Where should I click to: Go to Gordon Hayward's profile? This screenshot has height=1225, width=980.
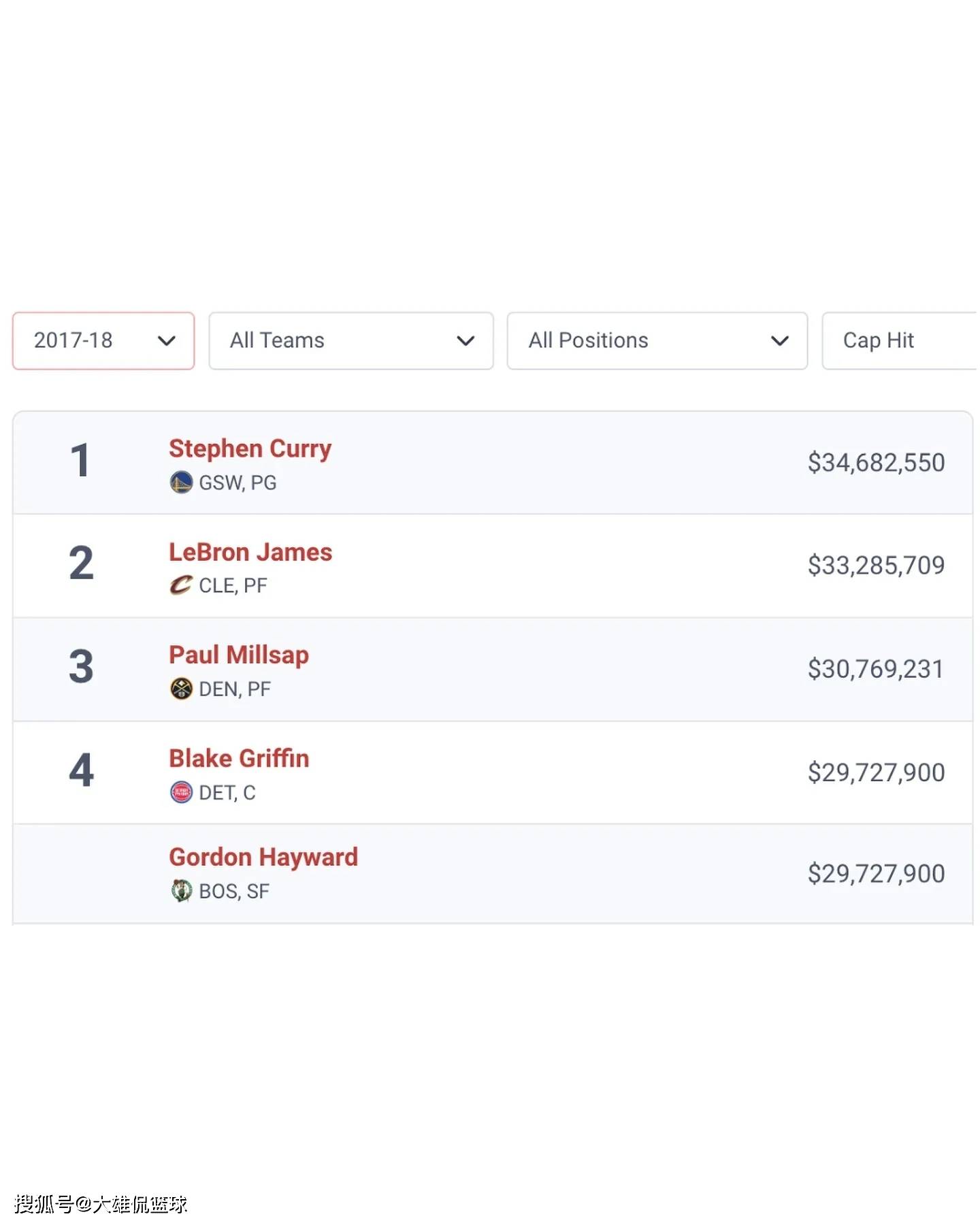click(263, 857)
